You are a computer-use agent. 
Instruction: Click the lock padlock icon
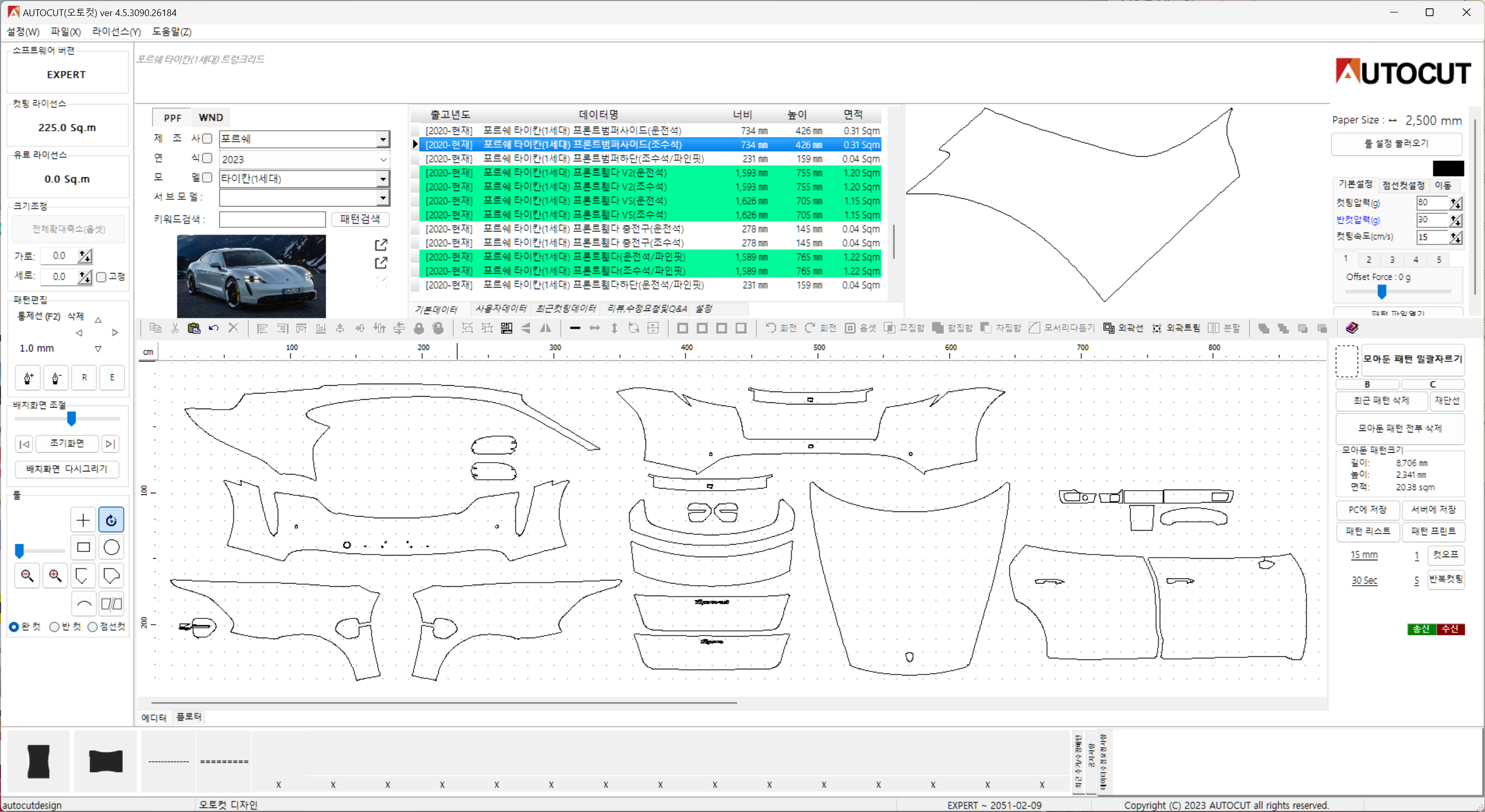[x=419, y=328]
